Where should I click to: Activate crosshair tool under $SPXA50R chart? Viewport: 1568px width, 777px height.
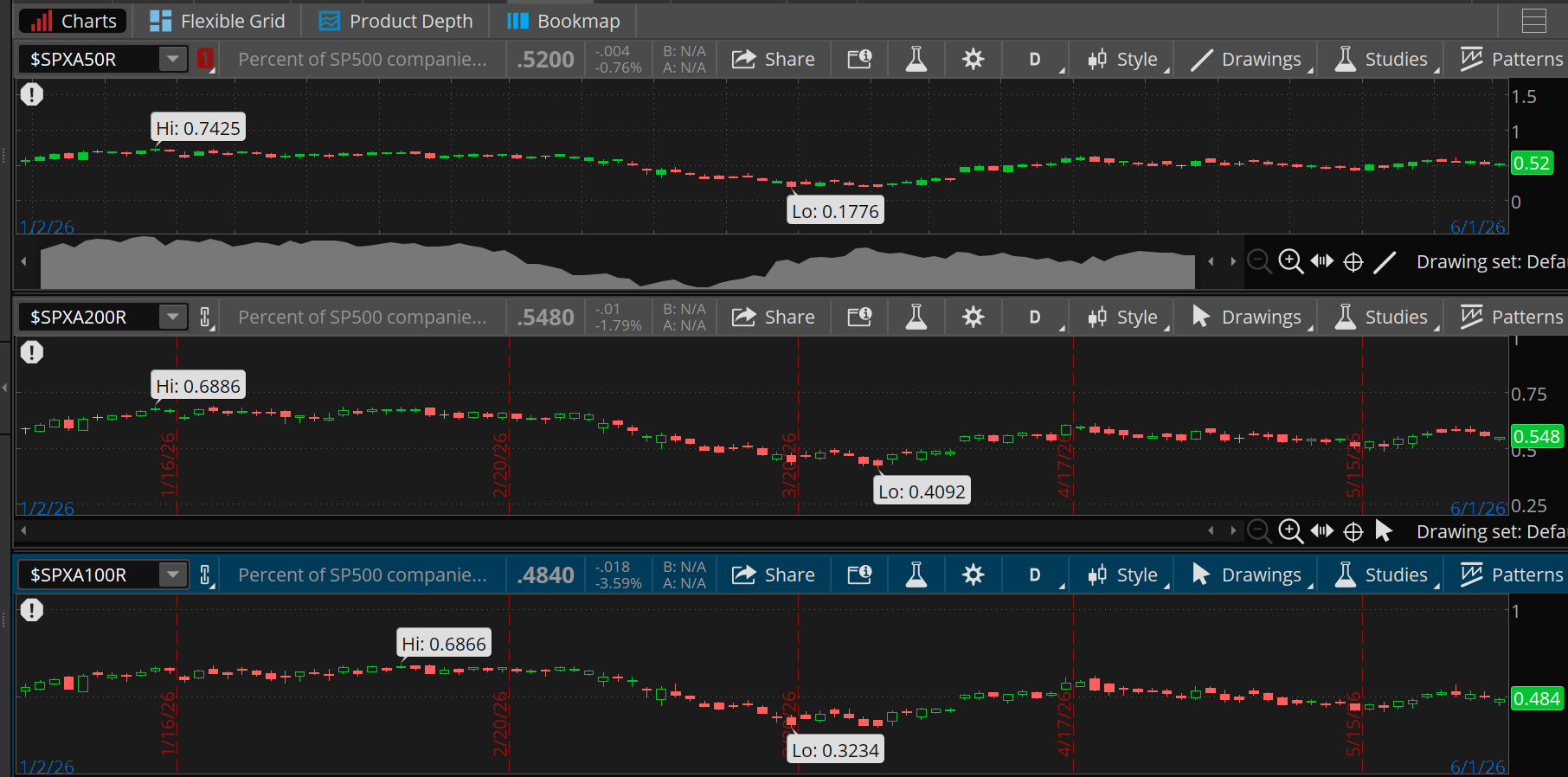(1353, 261)
